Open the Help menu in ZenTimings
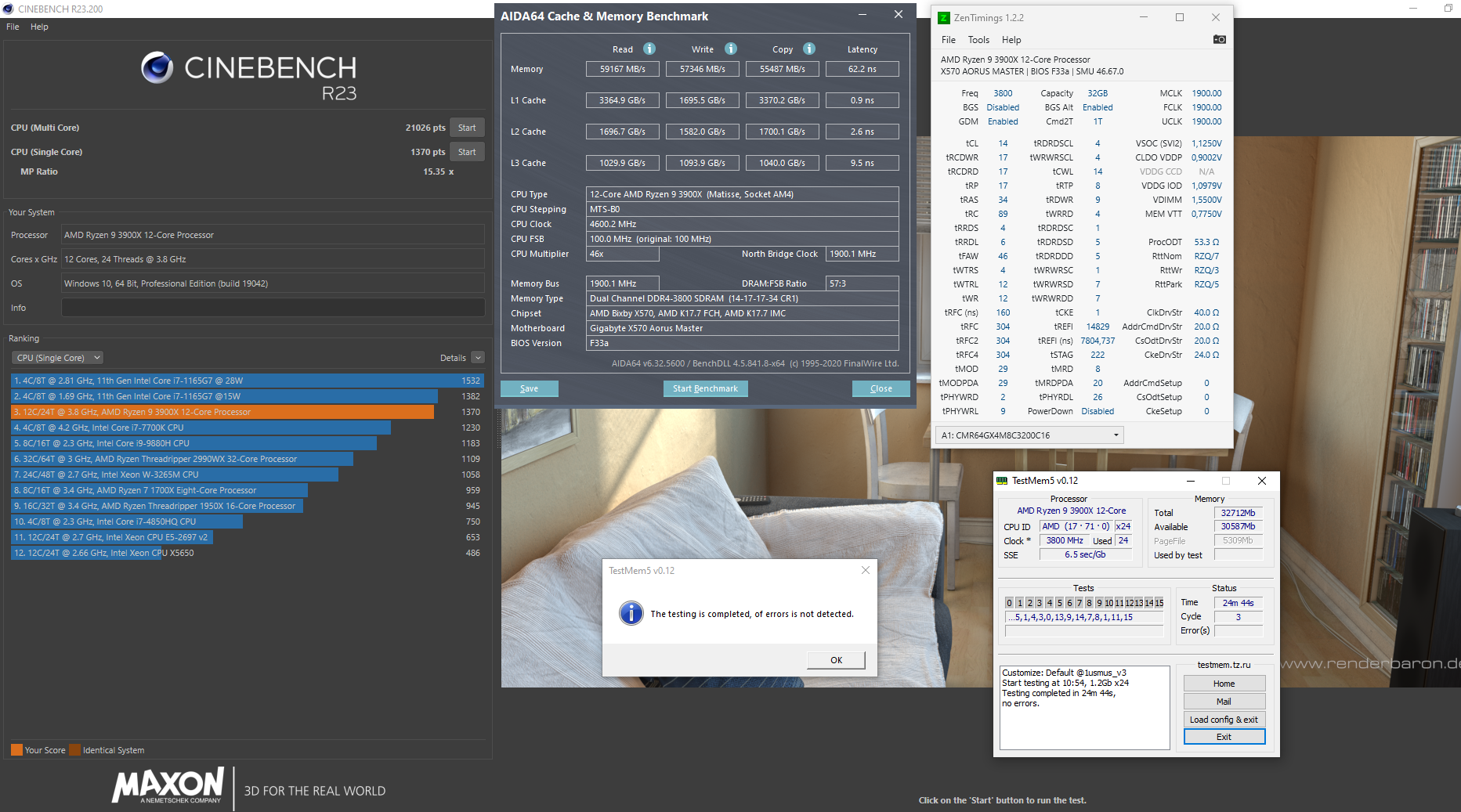 (x=1011, y=40)
